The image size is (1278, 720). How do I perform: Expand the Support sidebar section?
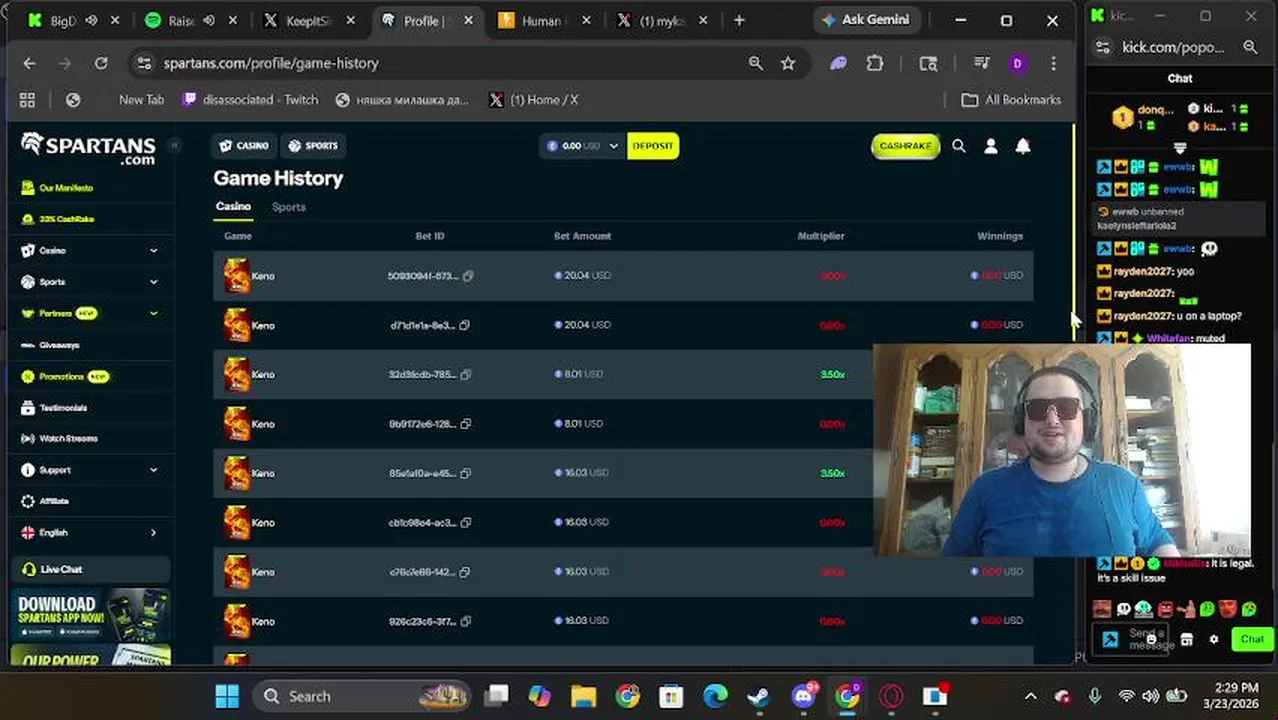click(153, 470)
